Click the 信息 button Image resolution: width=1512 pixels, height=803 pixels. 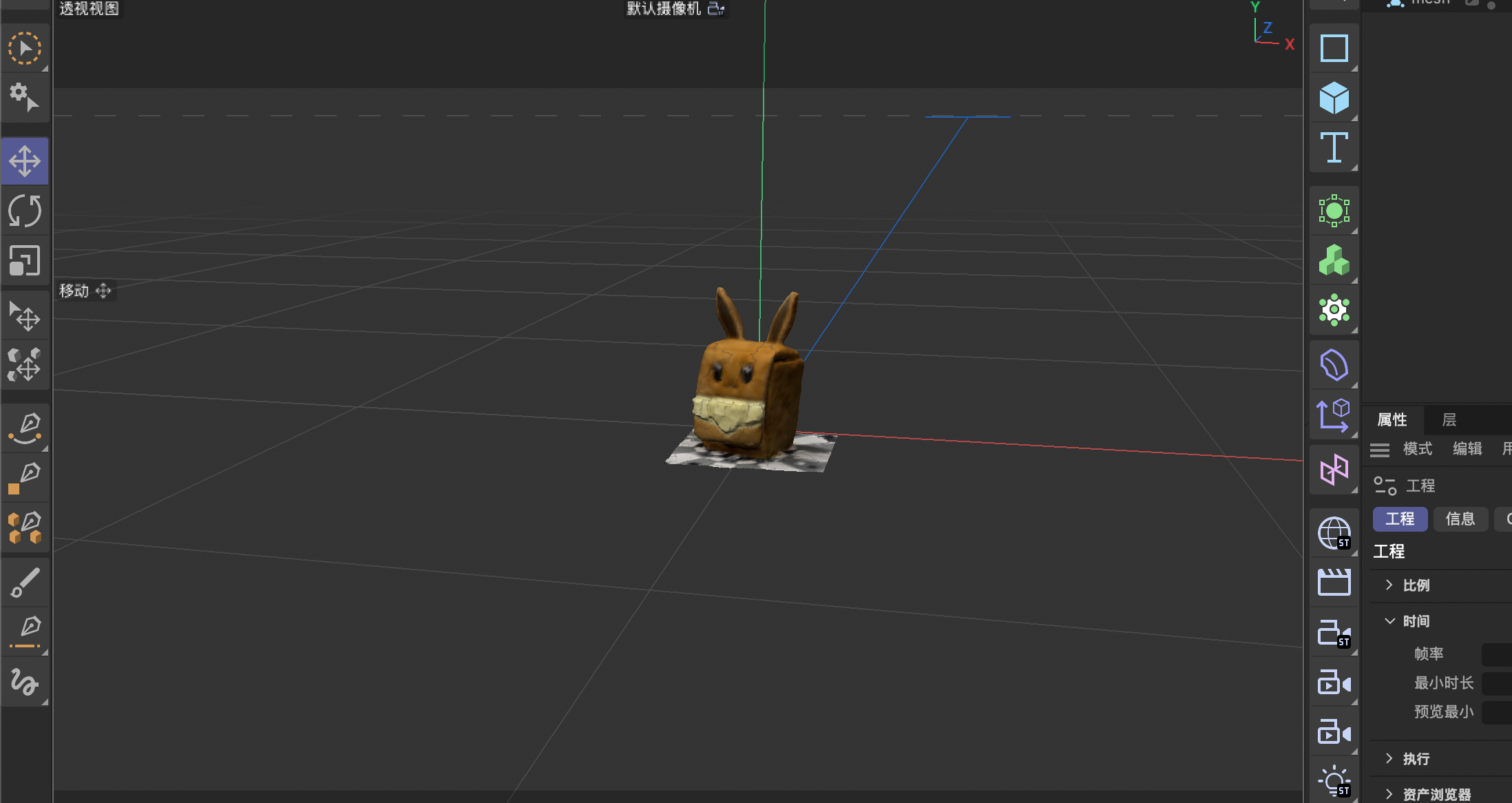coord(1460,519)
